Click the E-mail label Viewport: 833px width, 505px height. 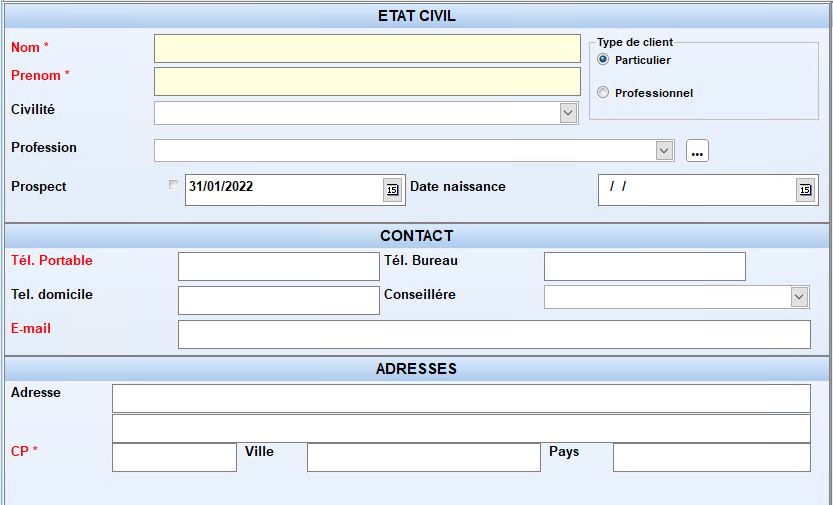[31, 328]
